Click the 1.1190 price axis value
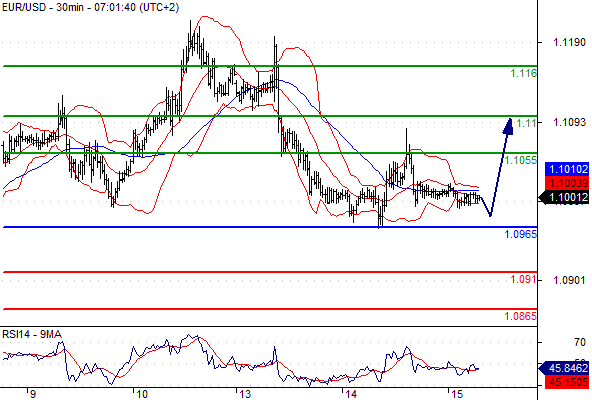The image size is (592, 405). 569,42
